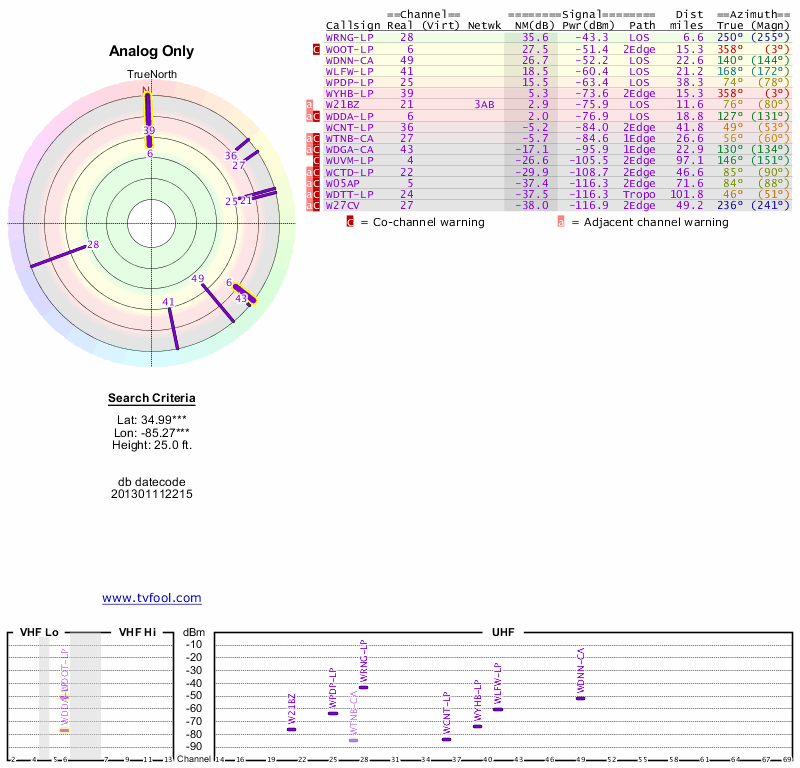Click the W21BZ signal bar in the UHF chart
This screenshot has height=768, width=800.
tap(291, 729)
